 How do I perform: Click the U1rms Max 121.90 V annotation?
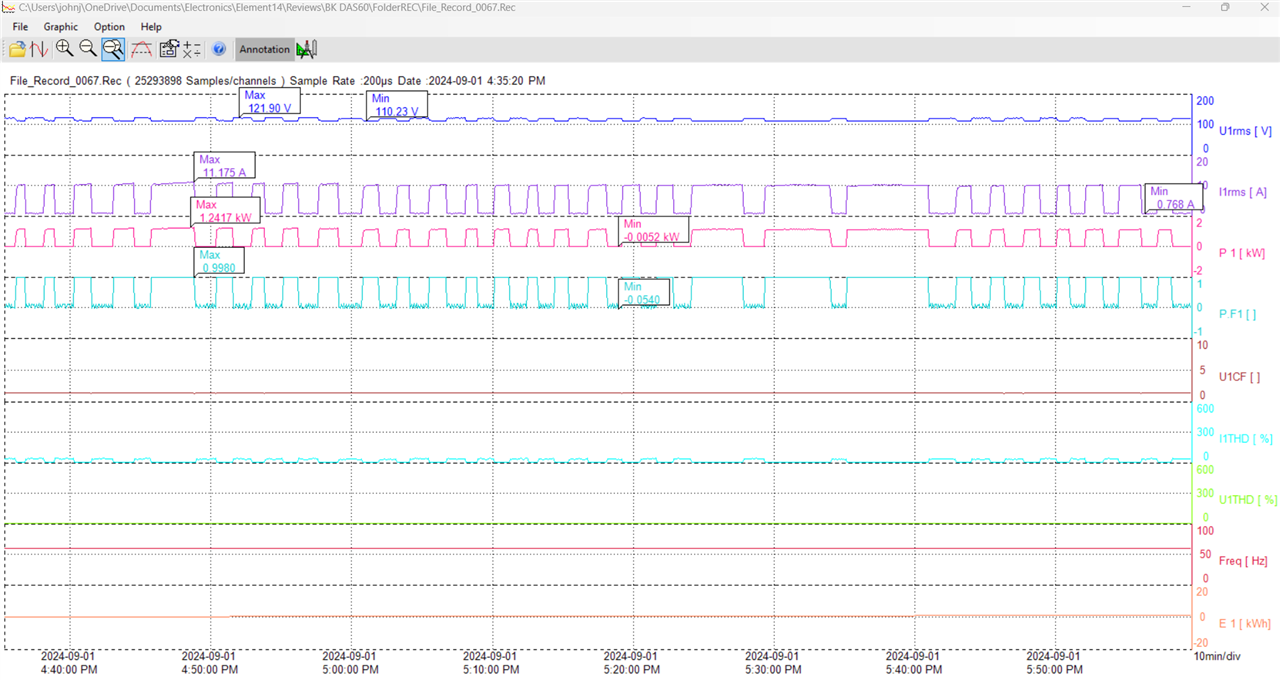[x=270, y=102]
